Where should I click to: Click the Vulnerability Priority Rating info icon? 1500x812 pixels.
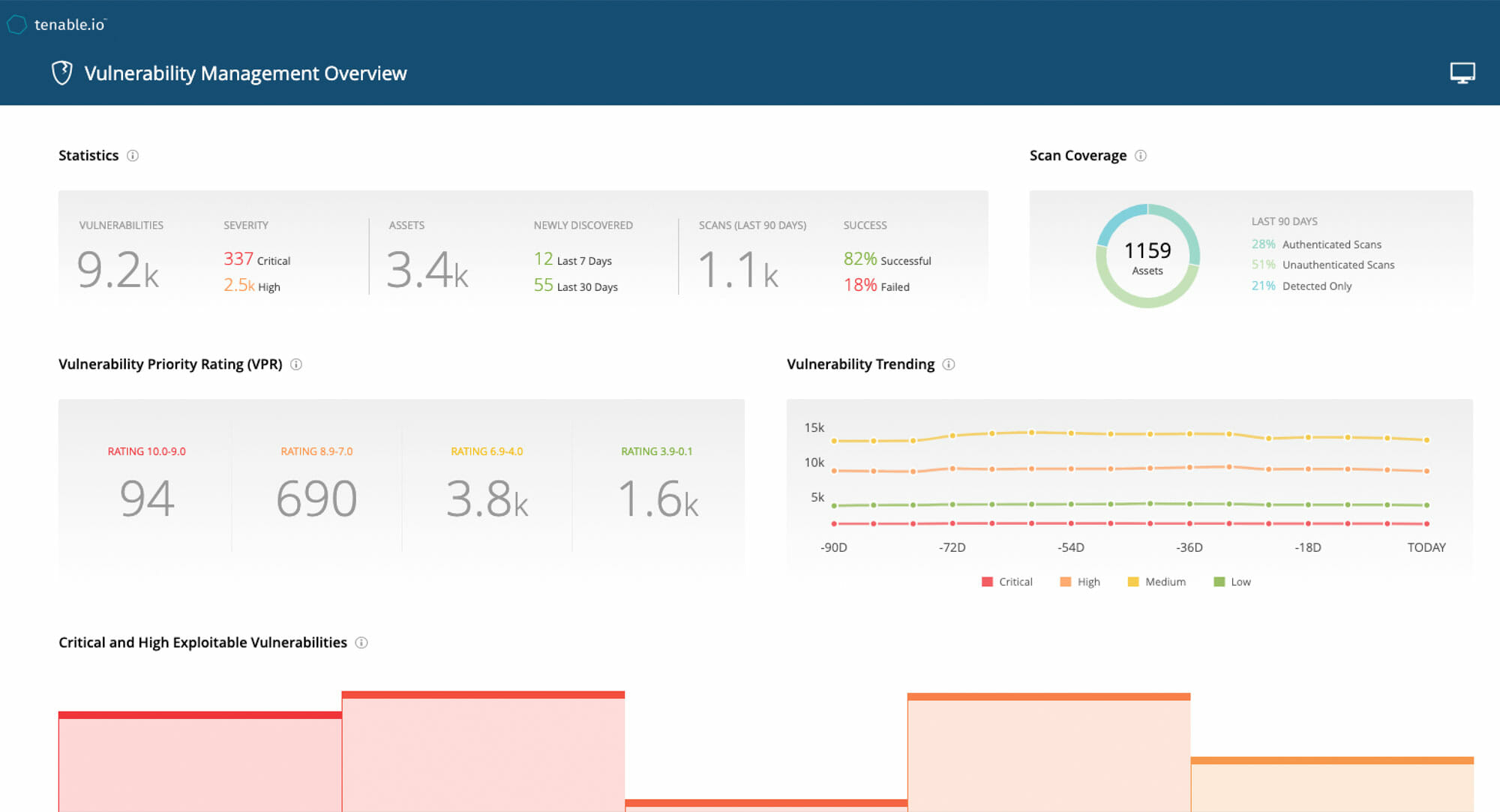click(x=296, y=364)
